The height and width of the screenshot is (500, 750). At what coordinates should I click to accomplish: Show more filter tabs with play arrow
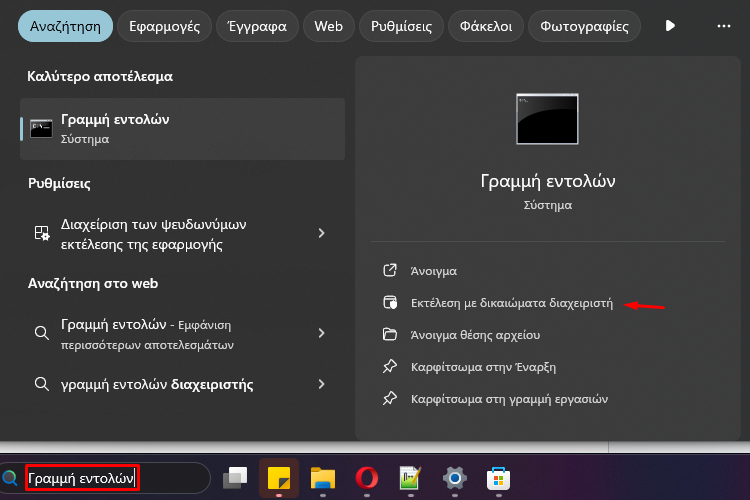[670, 26]
